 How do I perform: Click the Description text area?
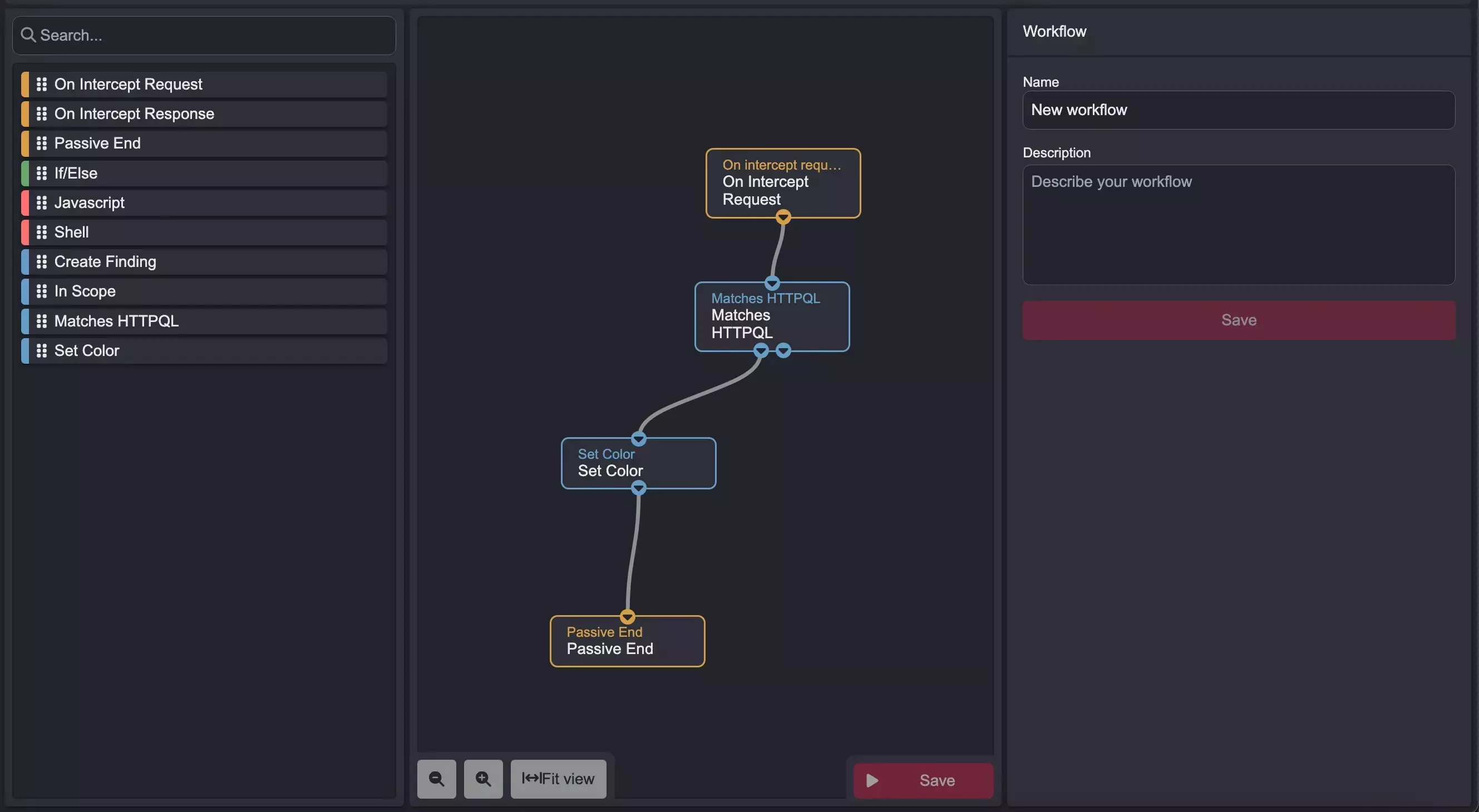click(1239, 225)
